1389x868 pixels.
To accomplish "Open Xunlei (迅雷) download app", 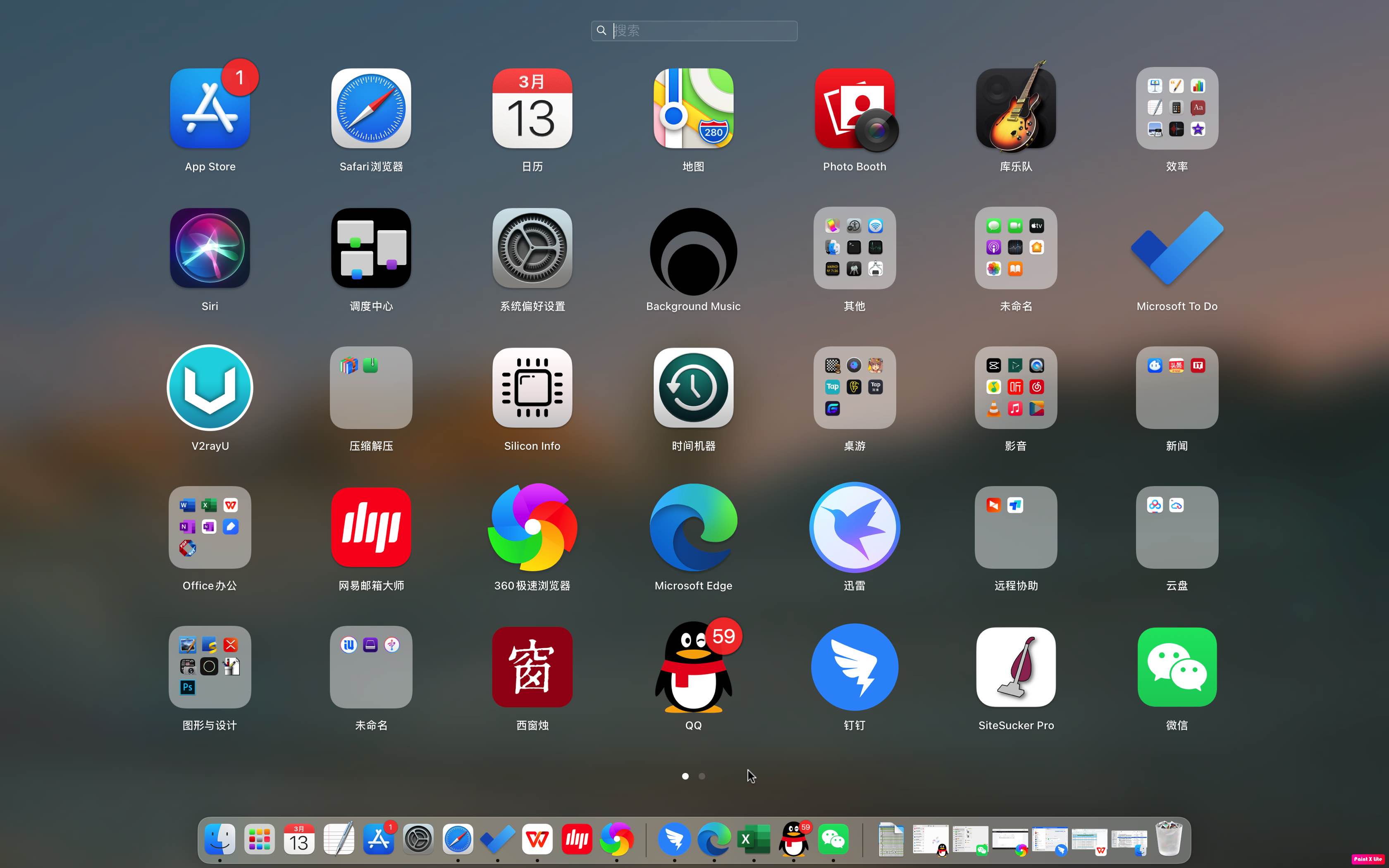I will pyautogui.click(x=854, y=527).
